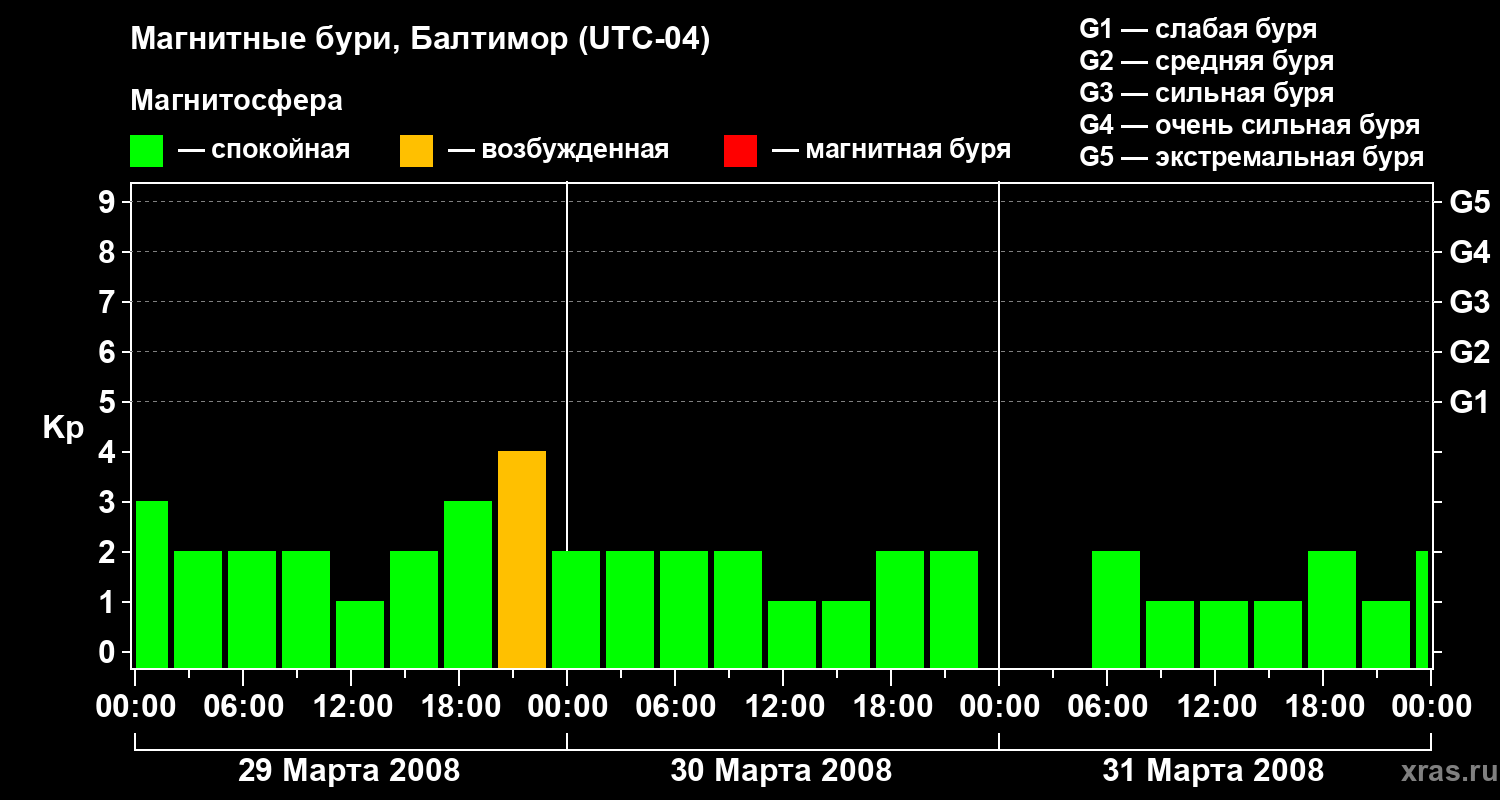Click the Kp 1 bar at 12:00 on 29 March
The height and width of the screenshot is (800, 1500).
point(360,634)
